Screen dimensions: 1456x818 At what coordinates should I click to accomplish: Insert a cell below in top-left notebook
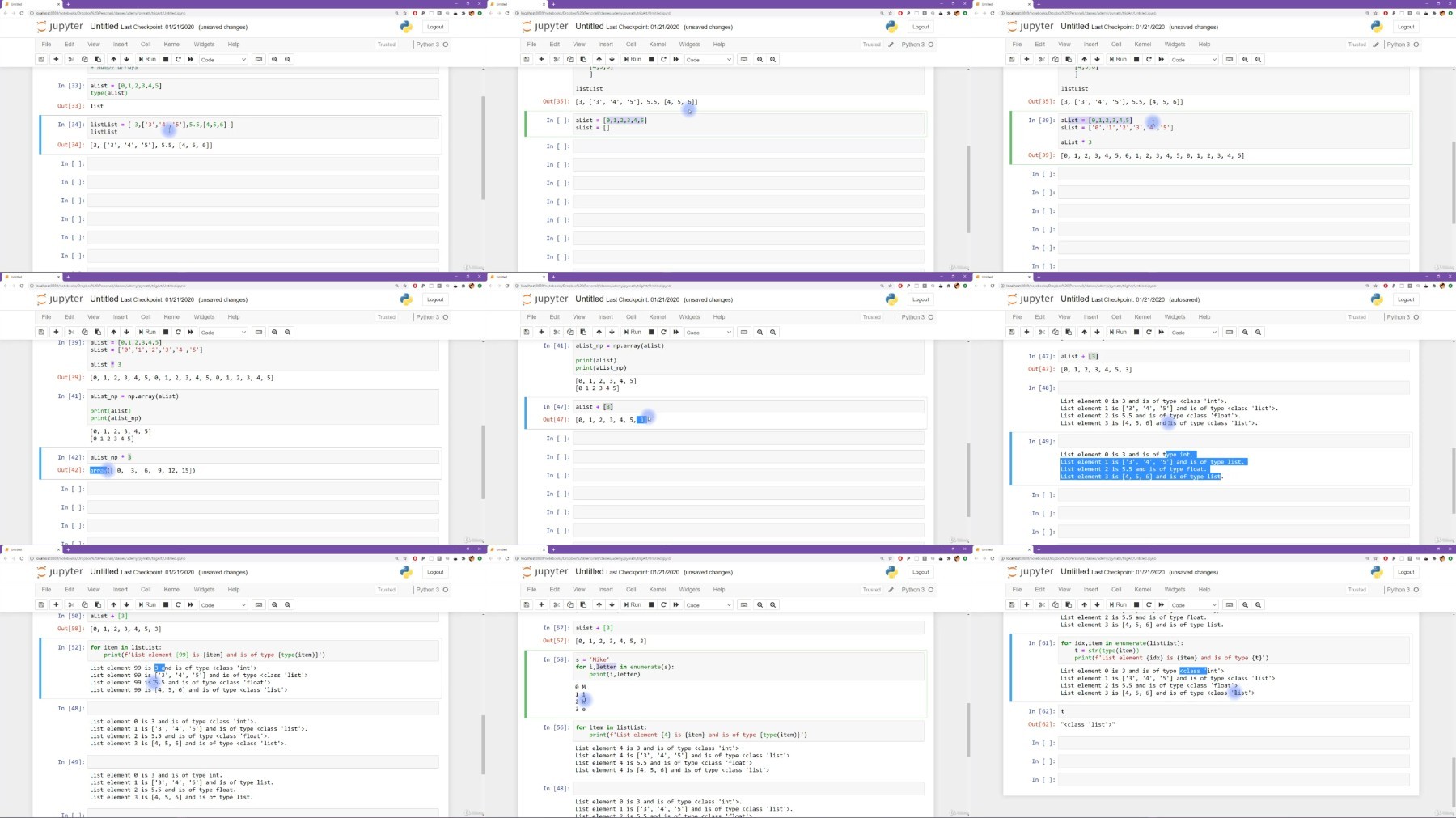(x=56, y=59)
